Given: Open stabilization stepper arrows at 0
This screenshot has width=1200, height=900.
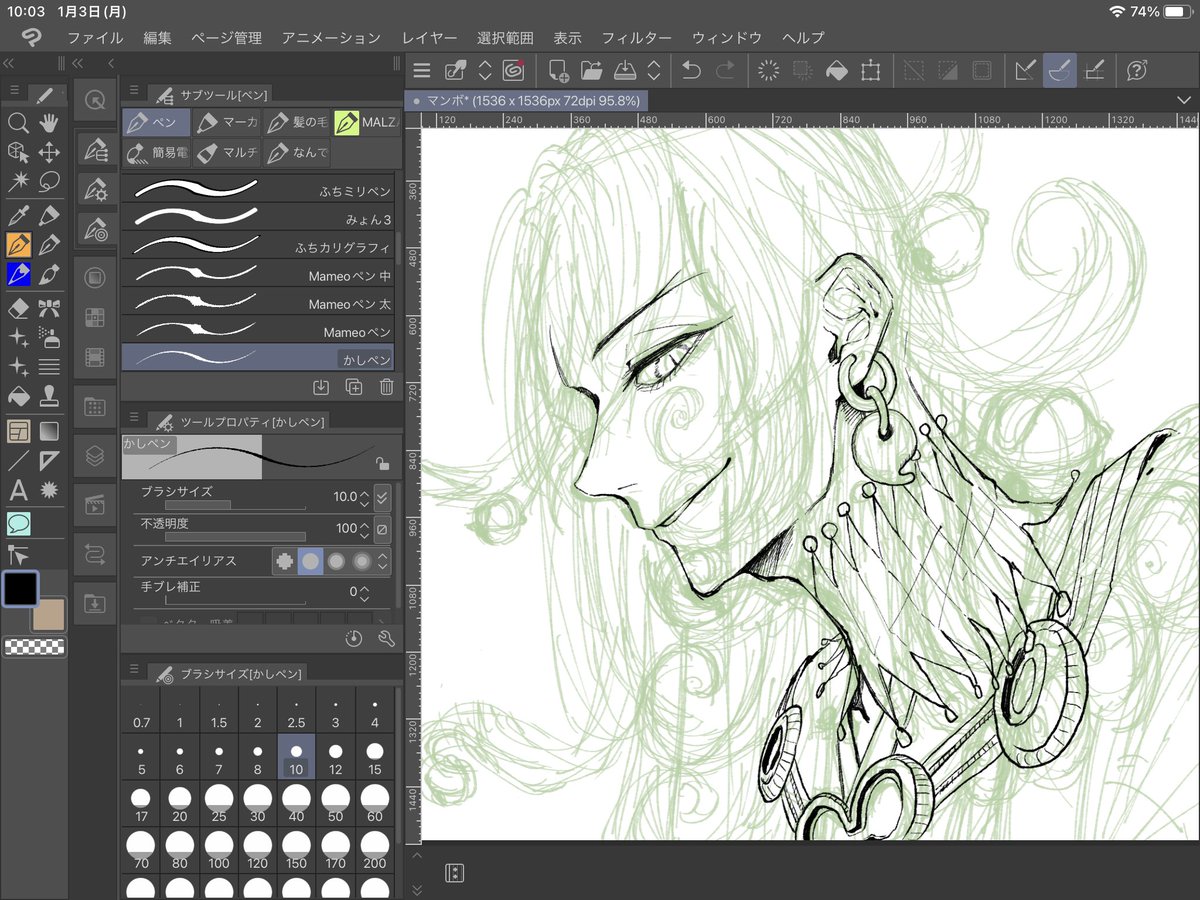Looking at the screenshot, I should [364, 592].
